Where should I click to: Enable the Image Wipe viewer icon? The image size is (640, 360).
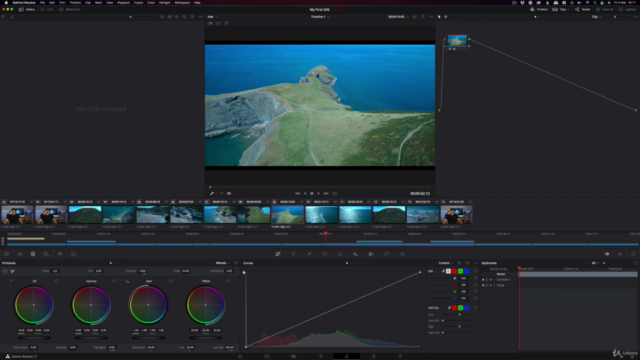click(x=210, y=23)
